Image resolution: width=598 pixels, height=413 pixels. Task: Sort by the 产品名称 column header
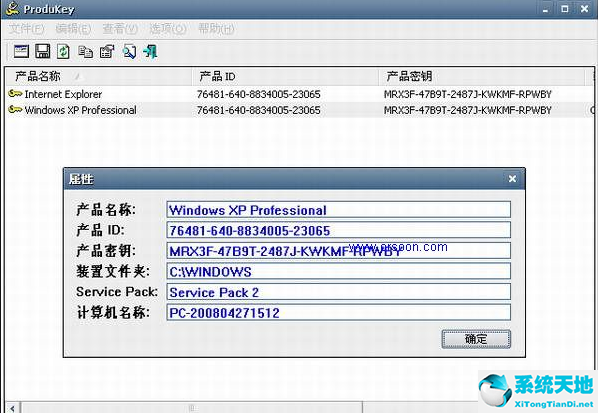coord(99,77)
